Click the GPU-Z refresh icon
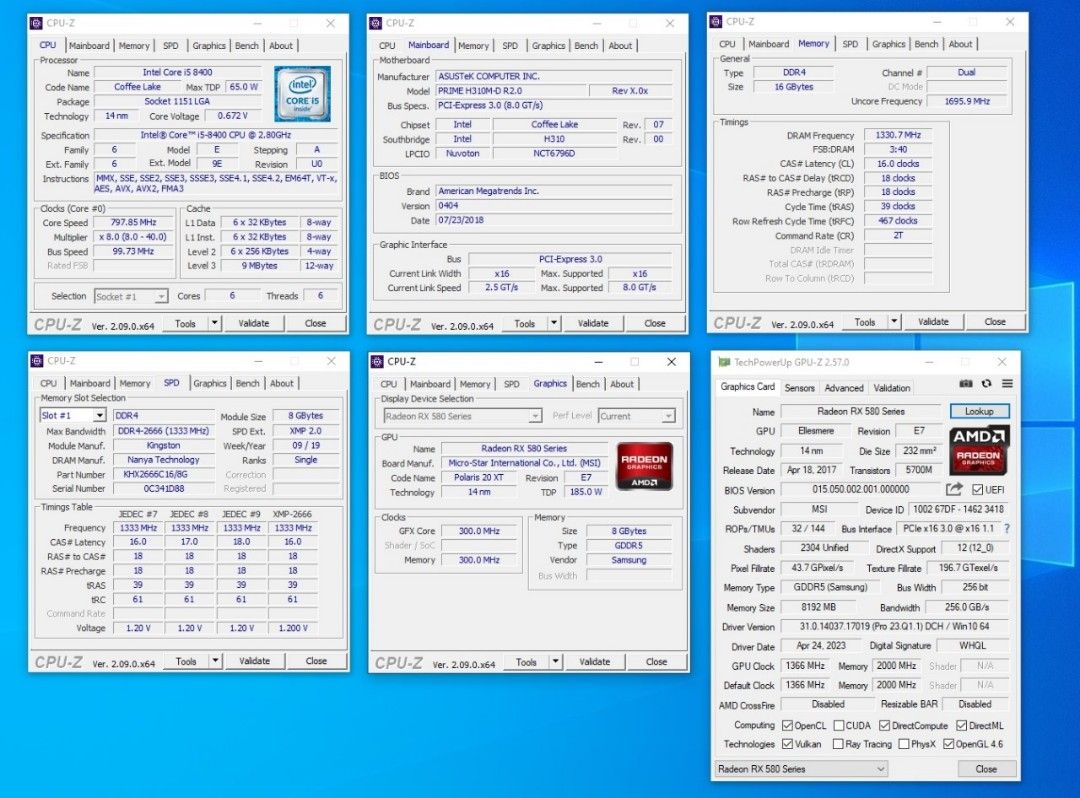The image size is (1080, 798). [986, 384]
